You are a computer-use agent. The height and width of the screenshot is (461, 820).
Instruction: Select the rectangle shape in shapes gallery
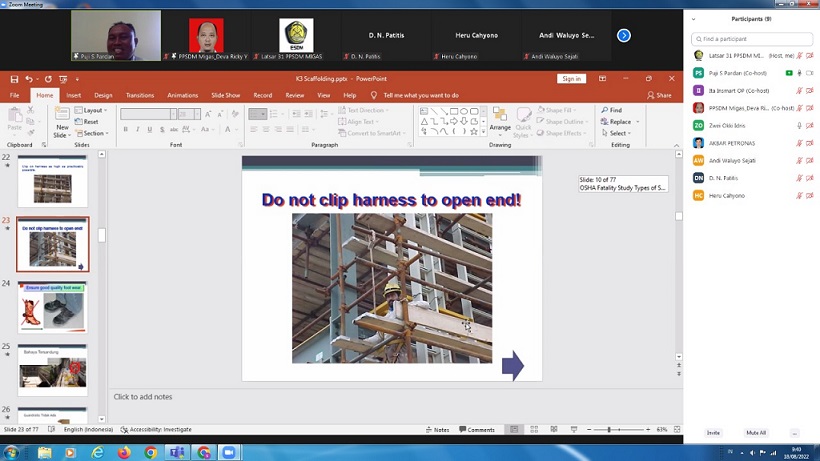tap(454, 111)
